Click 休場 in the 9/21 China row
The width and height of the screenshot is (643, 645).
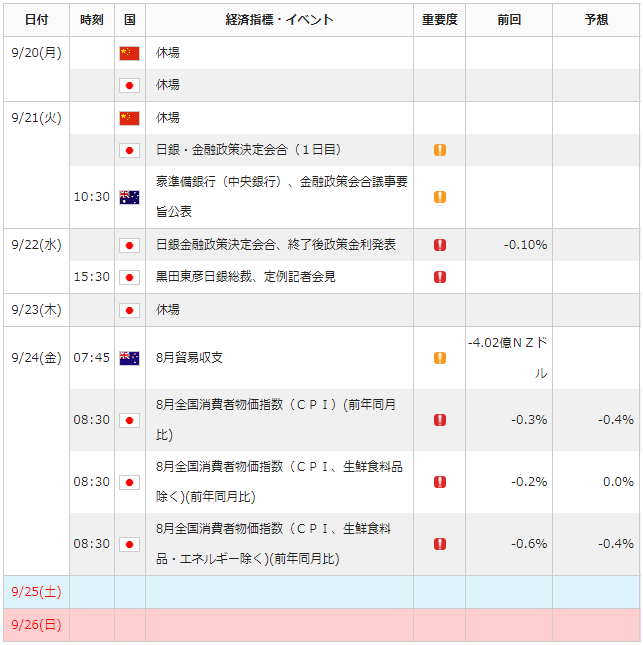(168, 118)
